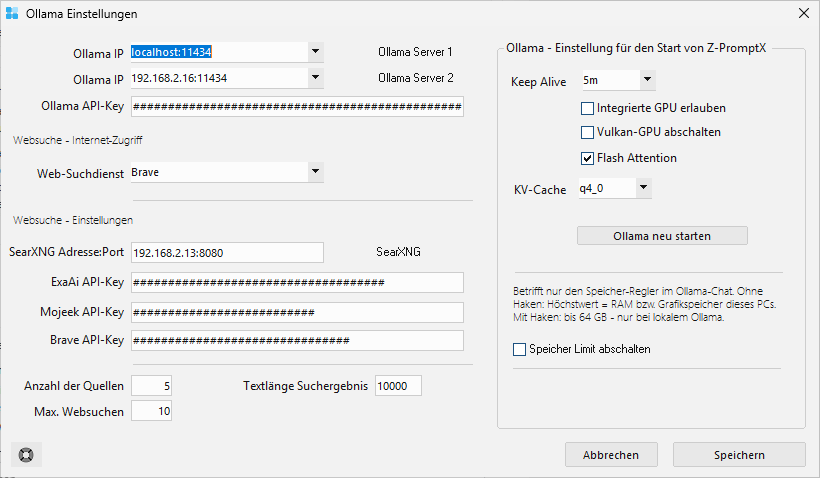Uncheck Flash Attention option
Screen dimensions: 820x478
587,158
